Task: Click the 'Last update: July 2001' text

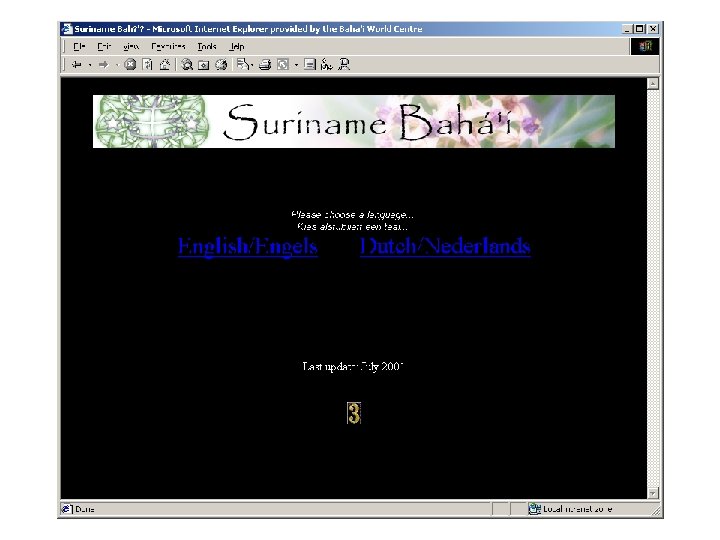Action: point(353,366)
